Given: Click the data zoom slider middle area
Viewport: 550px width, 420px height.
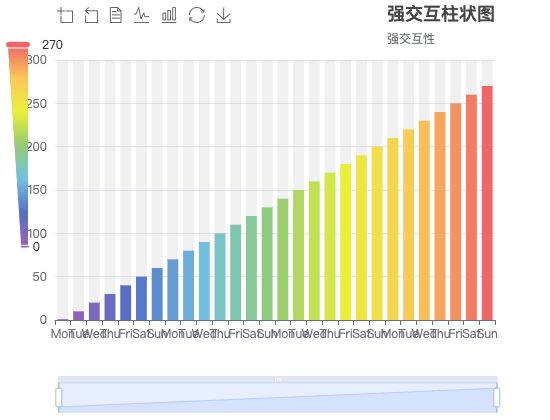Looking at the screenshot, I should tap(278, 397).
